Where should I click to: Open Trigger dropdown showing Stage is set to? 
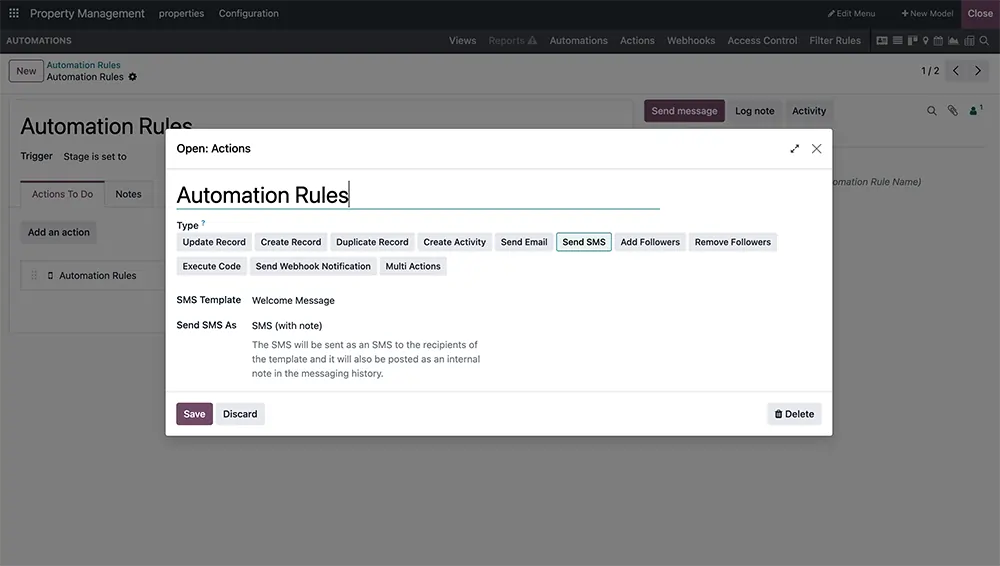pyautogui.click(x=95, y=156)
